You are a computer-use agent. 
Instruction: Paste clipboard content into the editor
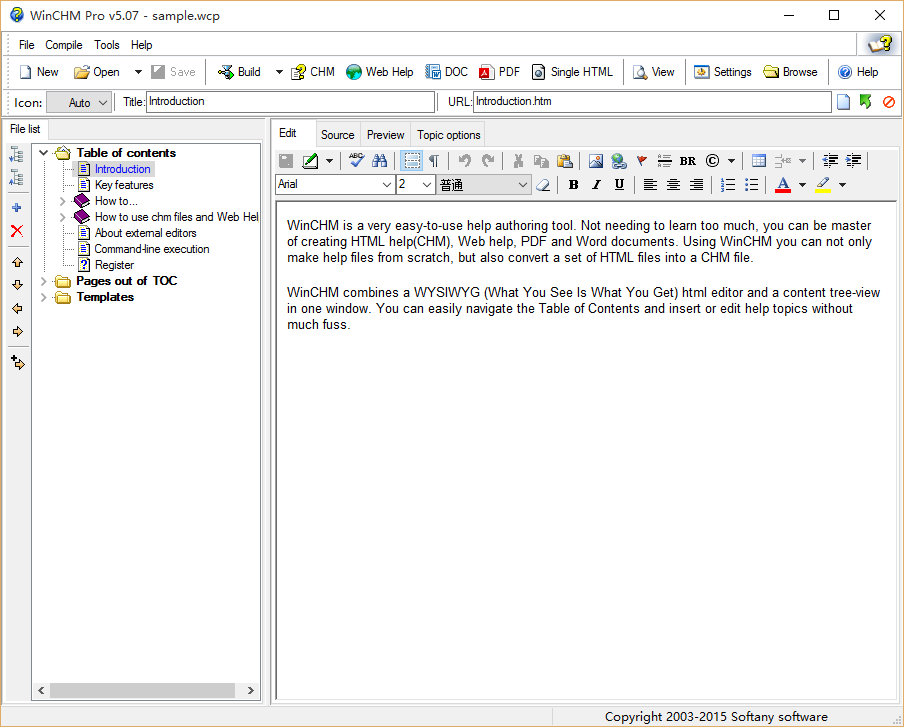[x=564, y=161]
